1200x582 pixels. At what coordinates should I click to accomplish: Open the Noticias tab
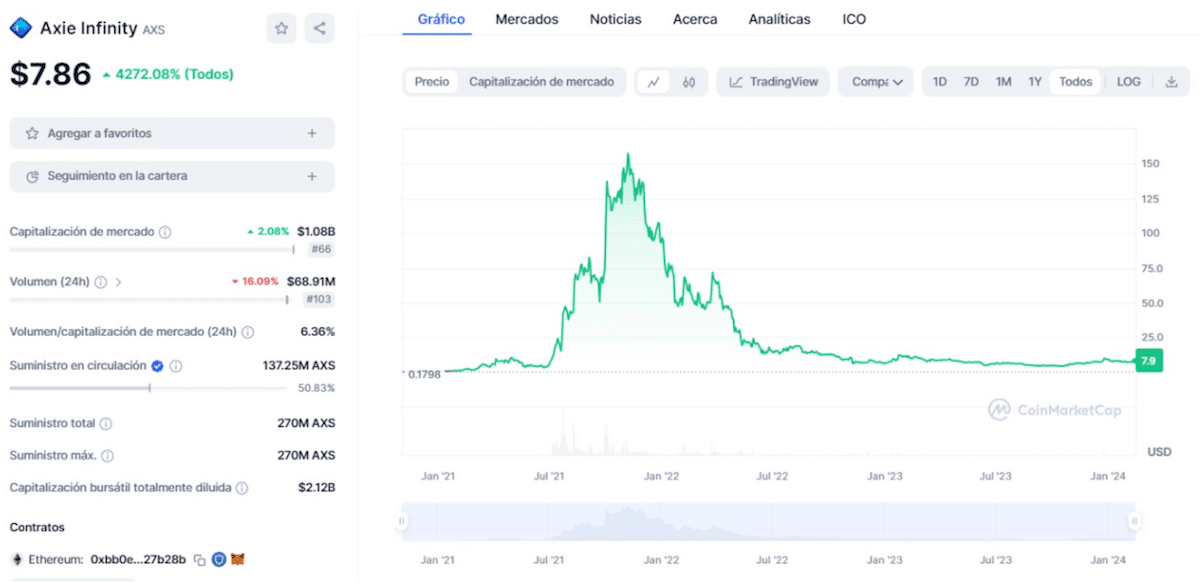(x=615, y=18)
